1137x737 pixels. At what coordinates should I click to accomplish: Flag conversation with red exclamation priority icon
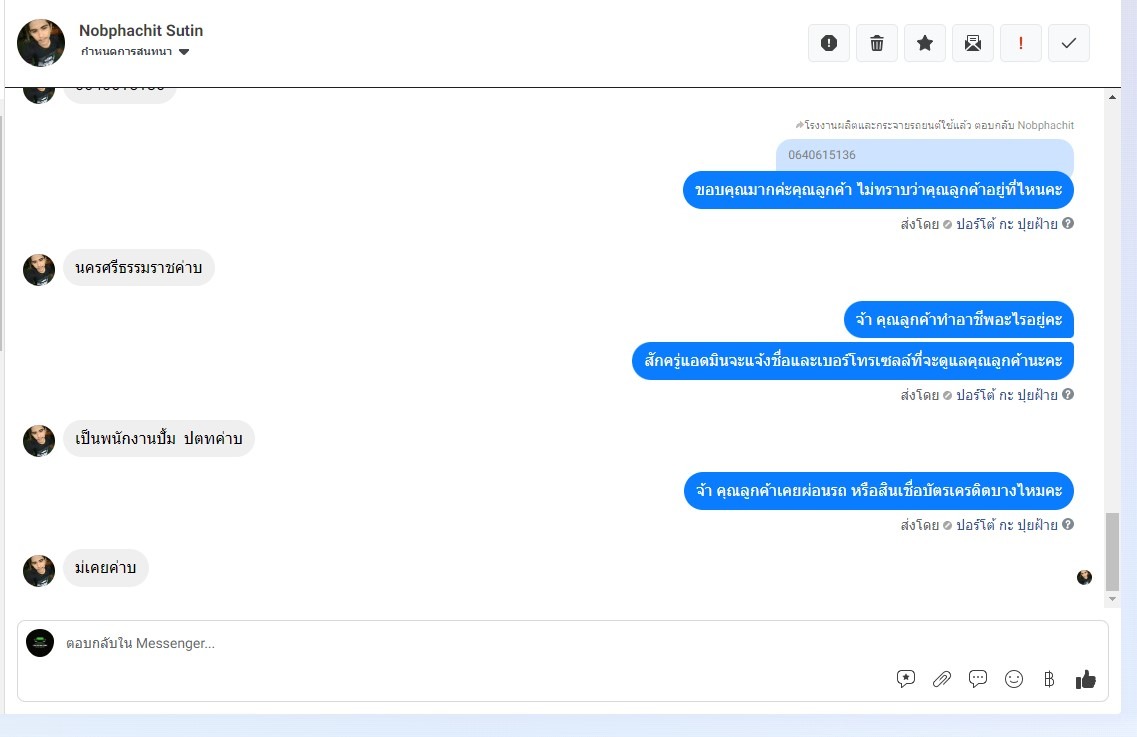[1020, 44]
